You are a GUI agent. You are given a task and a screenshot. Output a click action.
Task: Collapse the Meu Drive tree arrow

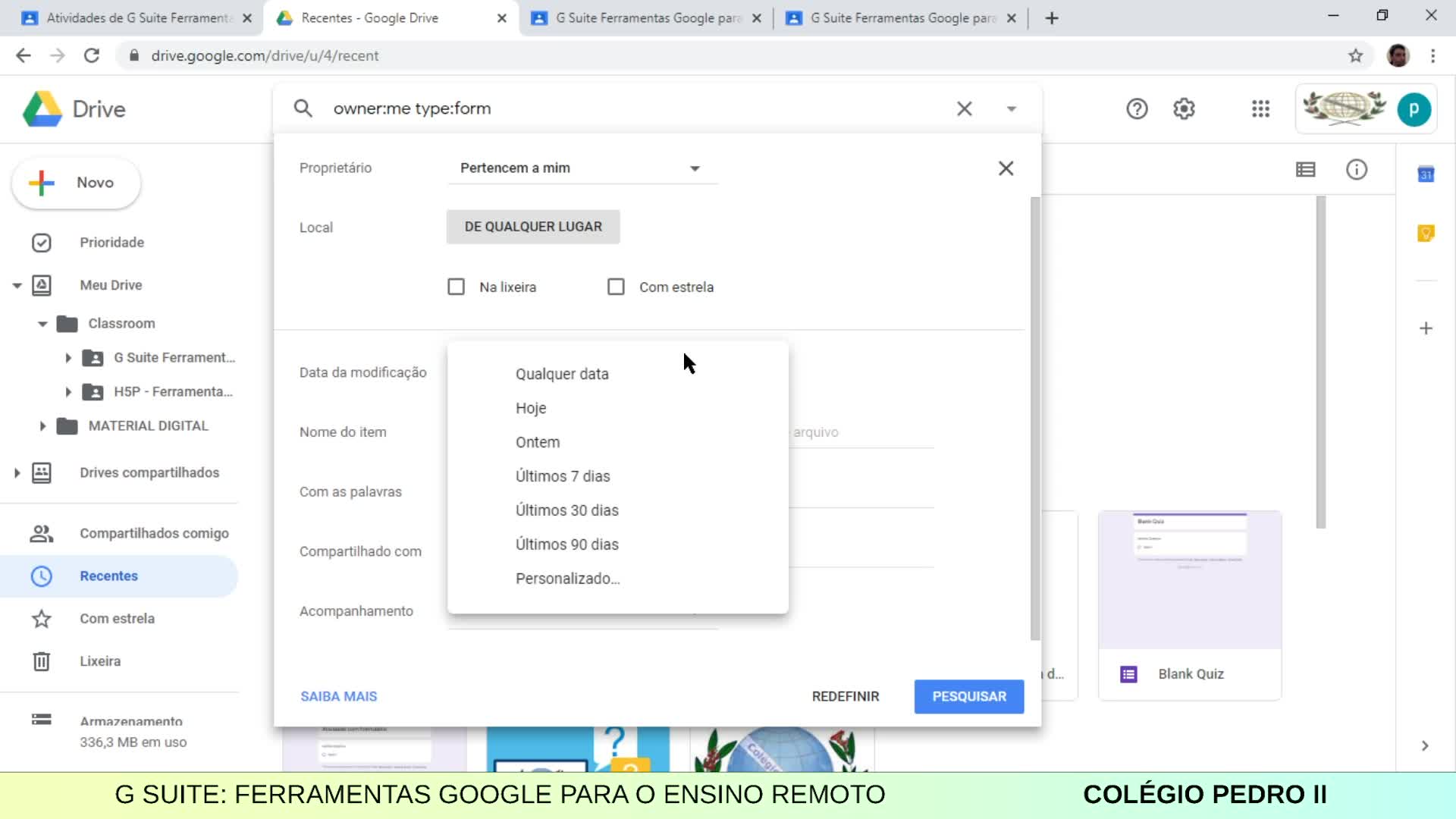pos(17,286)
